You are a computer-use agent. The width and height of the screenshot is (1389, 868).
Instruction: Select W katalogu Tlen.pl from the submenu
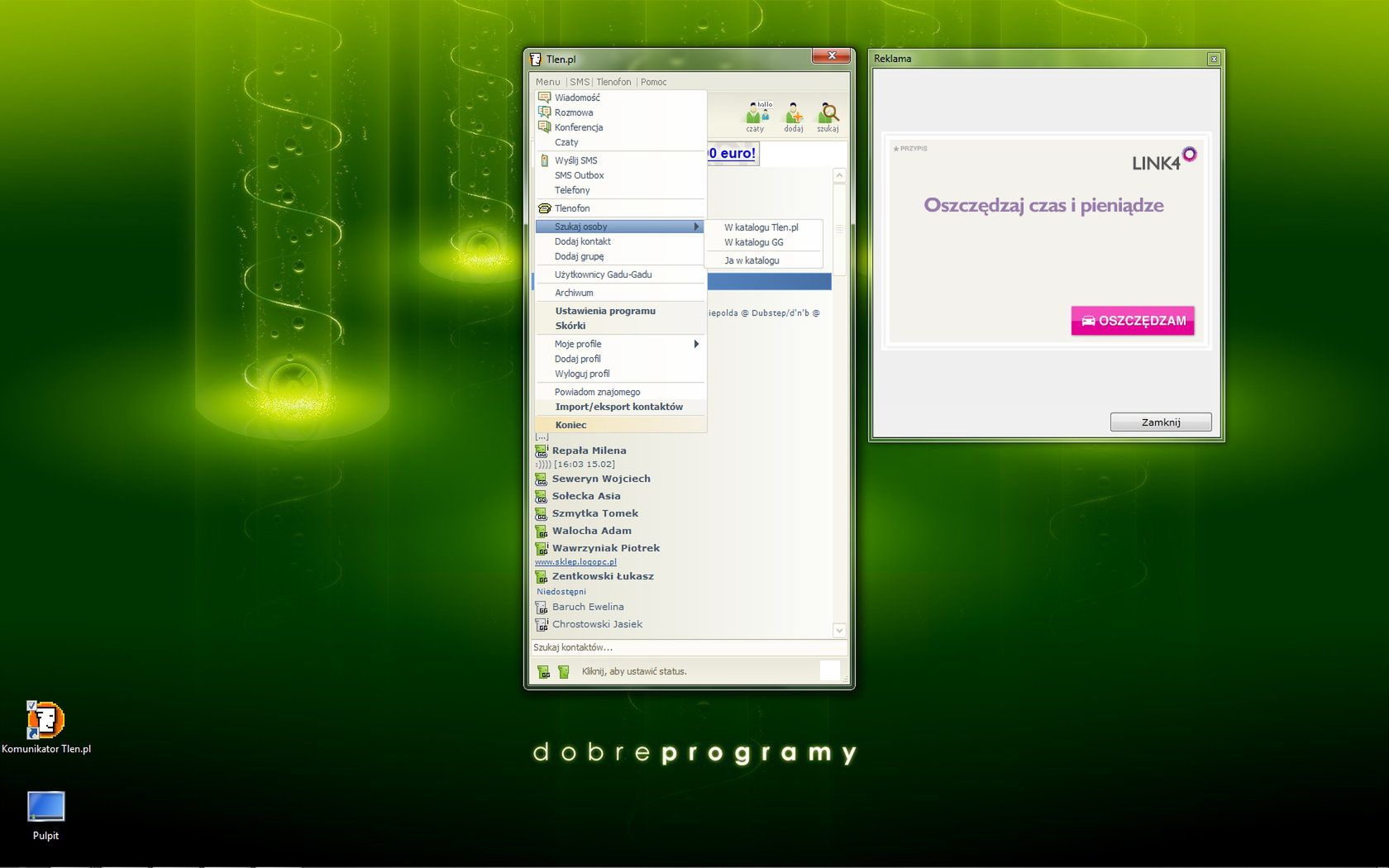coord(763,227)
